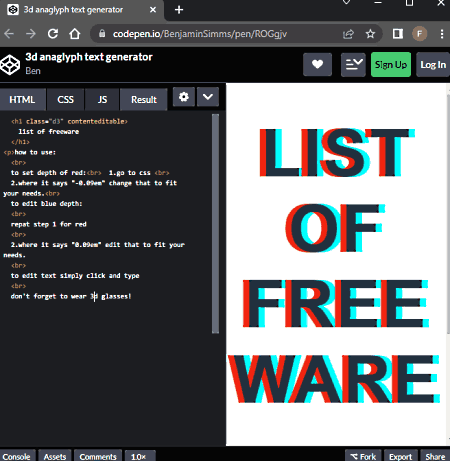The width and height of the screenshot is (450, 461).
Task: Click the address bar URL
Action: pyautogui.click(x=200, y=34)
